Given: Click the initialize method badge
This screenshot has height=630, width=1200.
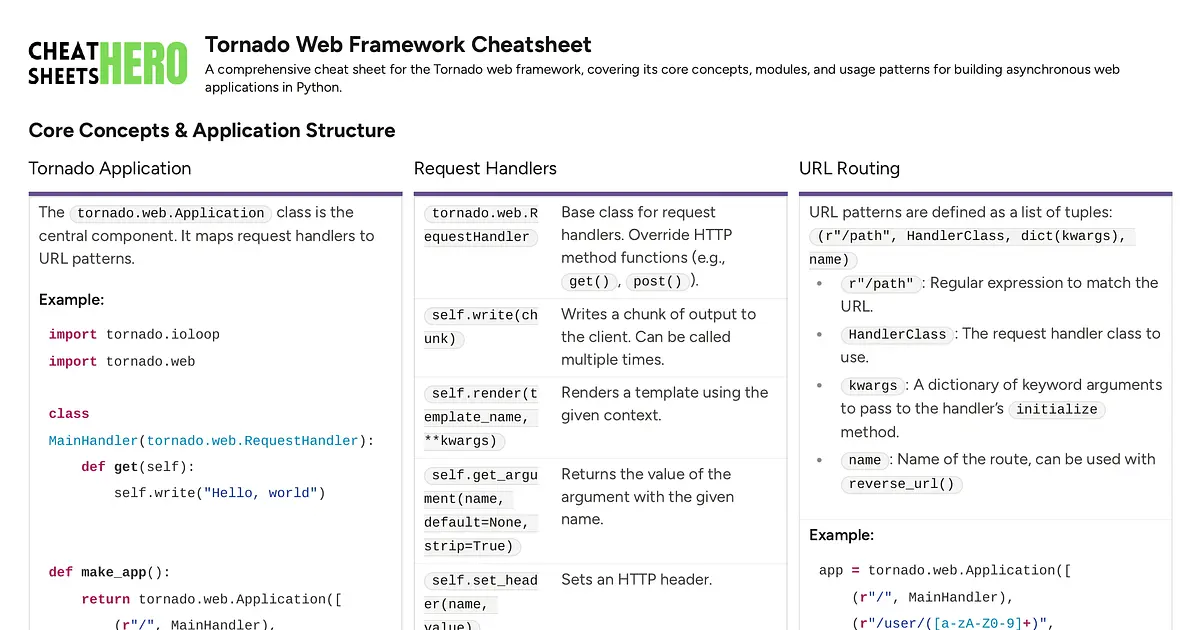Looking at the screenshot, I should pyautogui.click(x=1057, y=410).
